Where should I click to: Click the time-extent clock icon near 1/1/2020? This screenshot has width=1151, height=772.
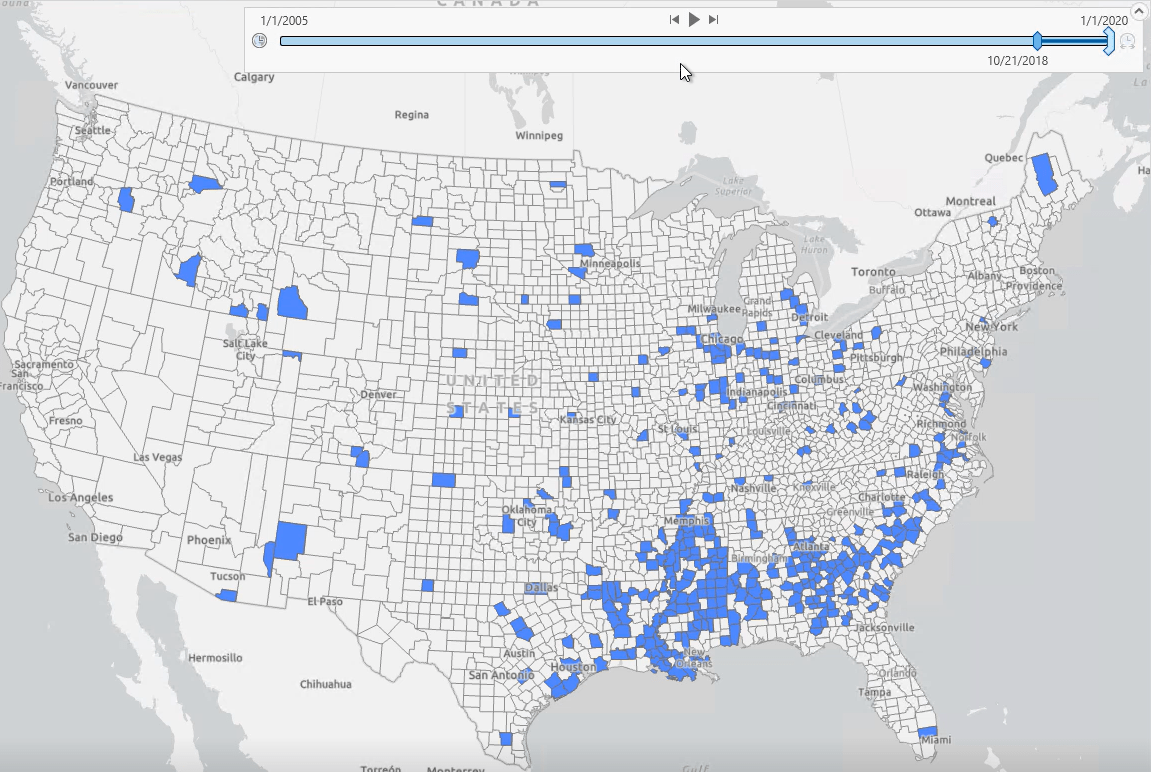pyautogui.click(x=1128, y=43)
